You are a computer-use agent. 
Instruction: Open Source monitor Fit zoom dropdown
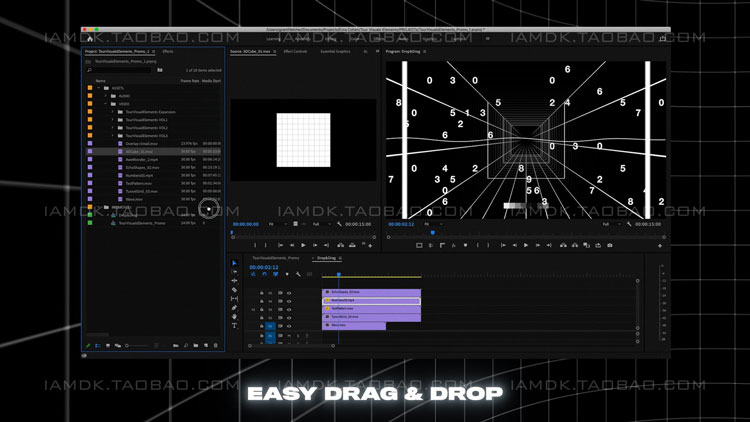coord(278,224)
